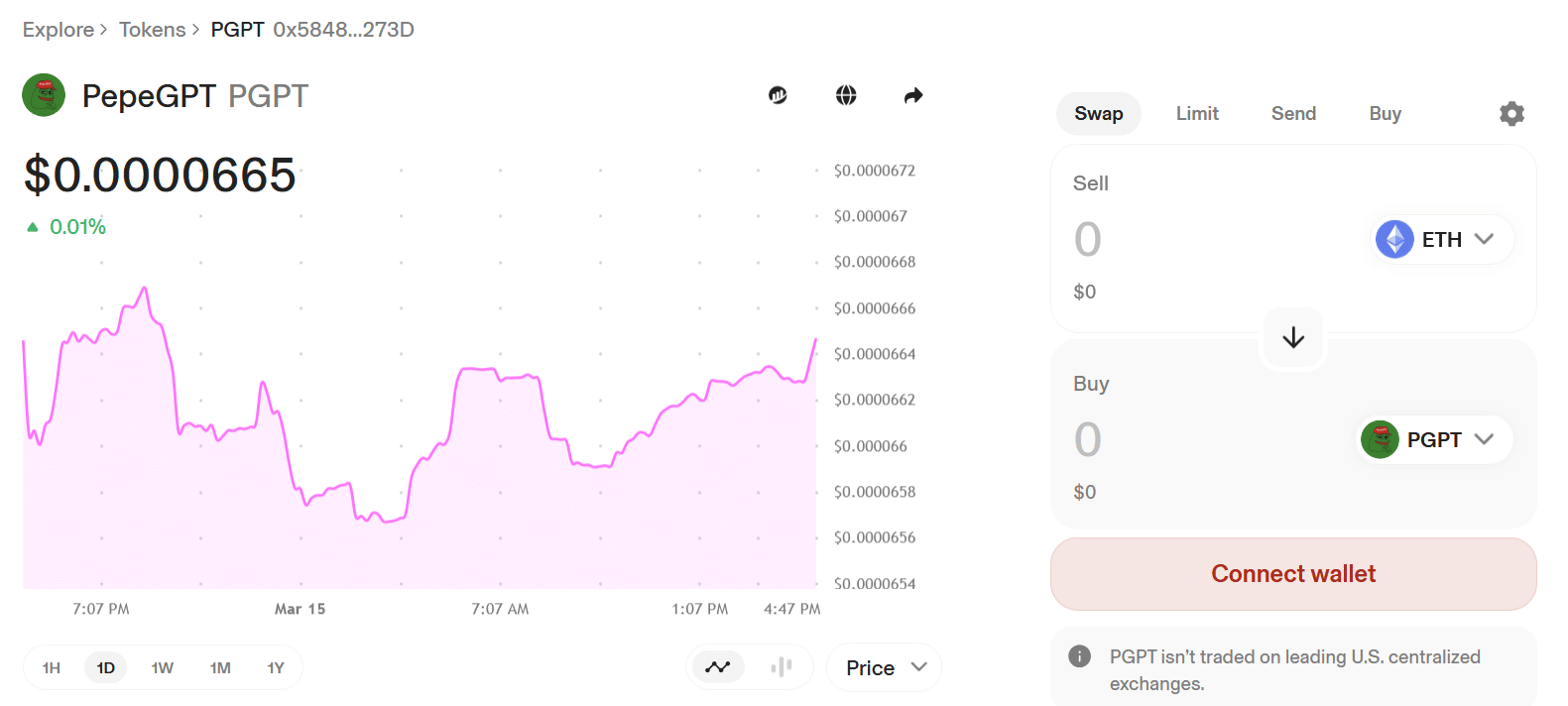Expand the PGPT buy token selector
Screen dimensions: 1568x706
tap(1435, 439)
